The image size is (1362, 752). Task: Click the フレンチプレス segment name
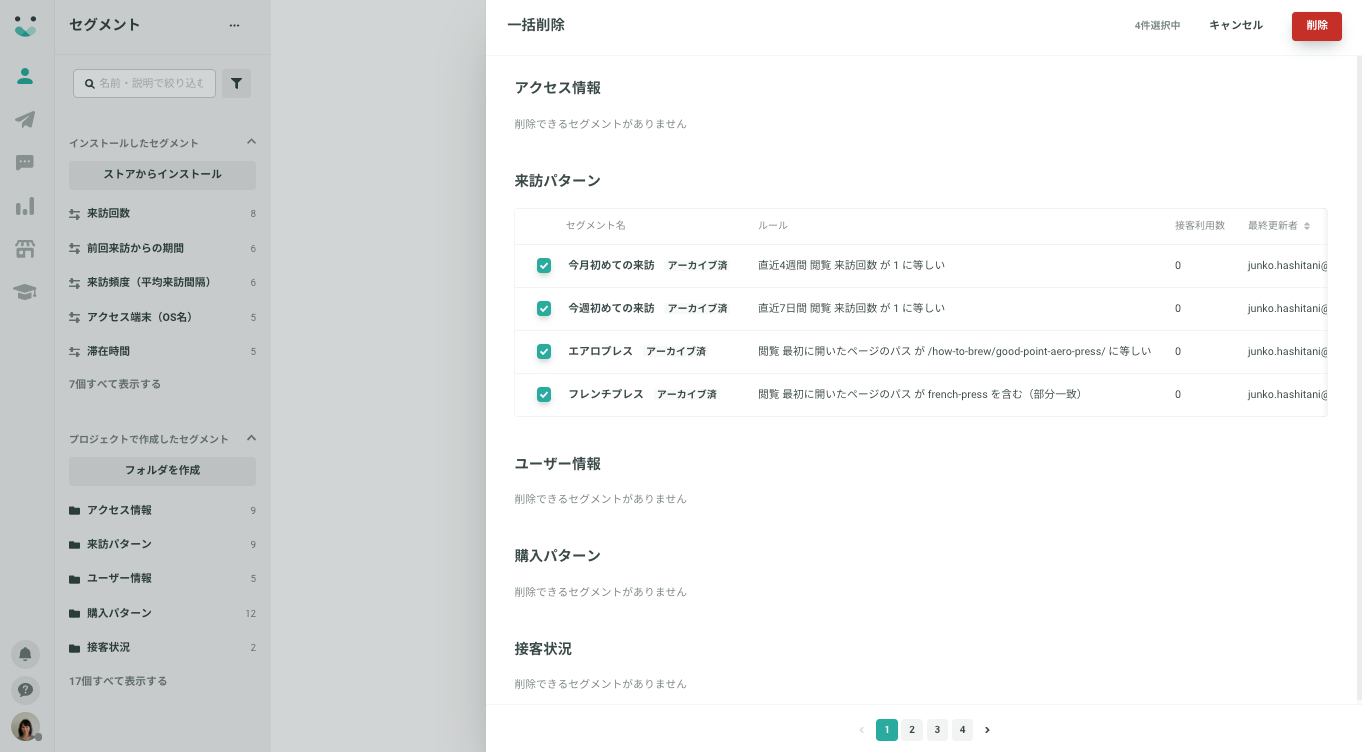606,395
